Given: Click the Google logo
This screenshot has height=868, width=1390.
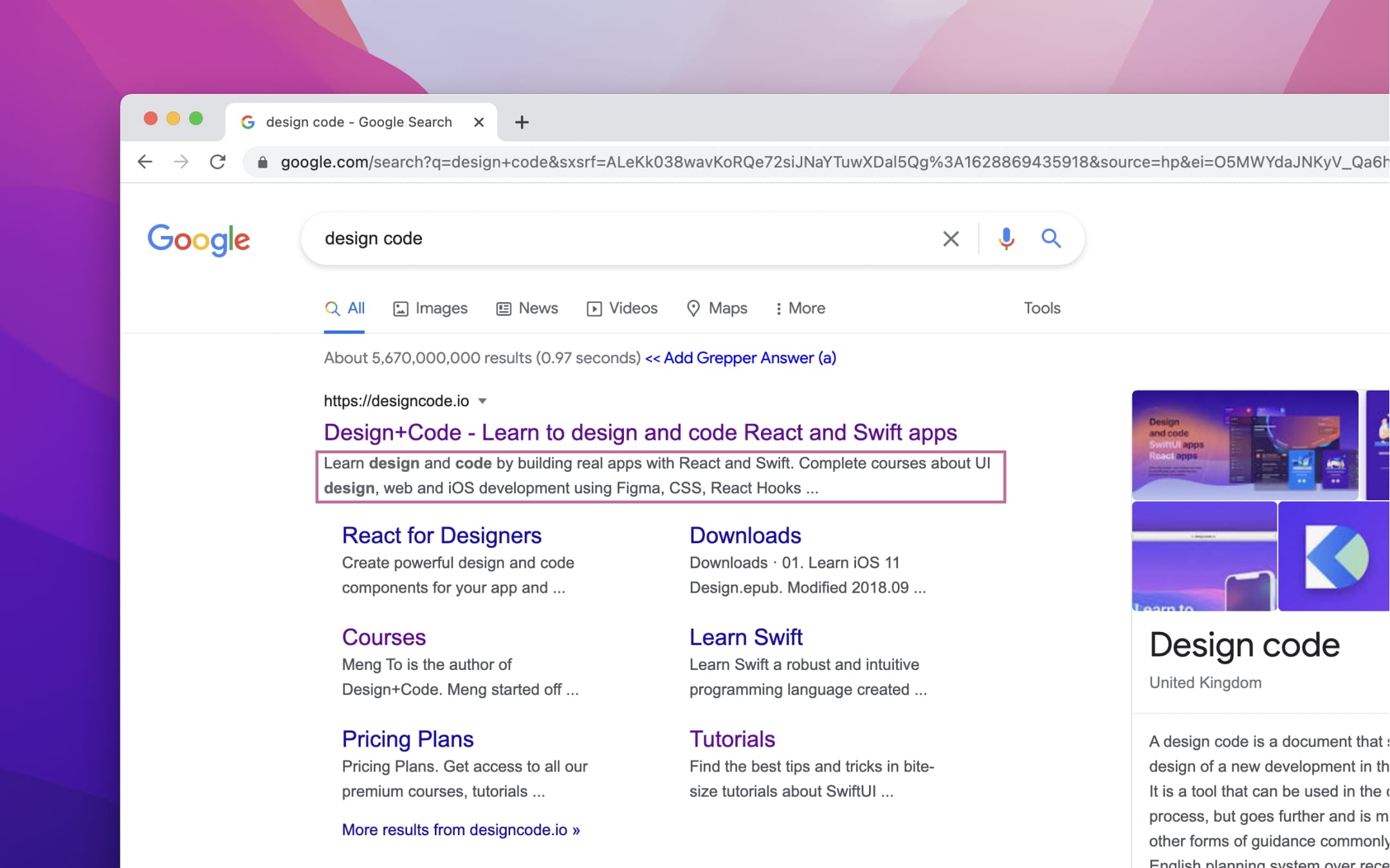Looking at the screenshot, I should (x=199, y=240).
